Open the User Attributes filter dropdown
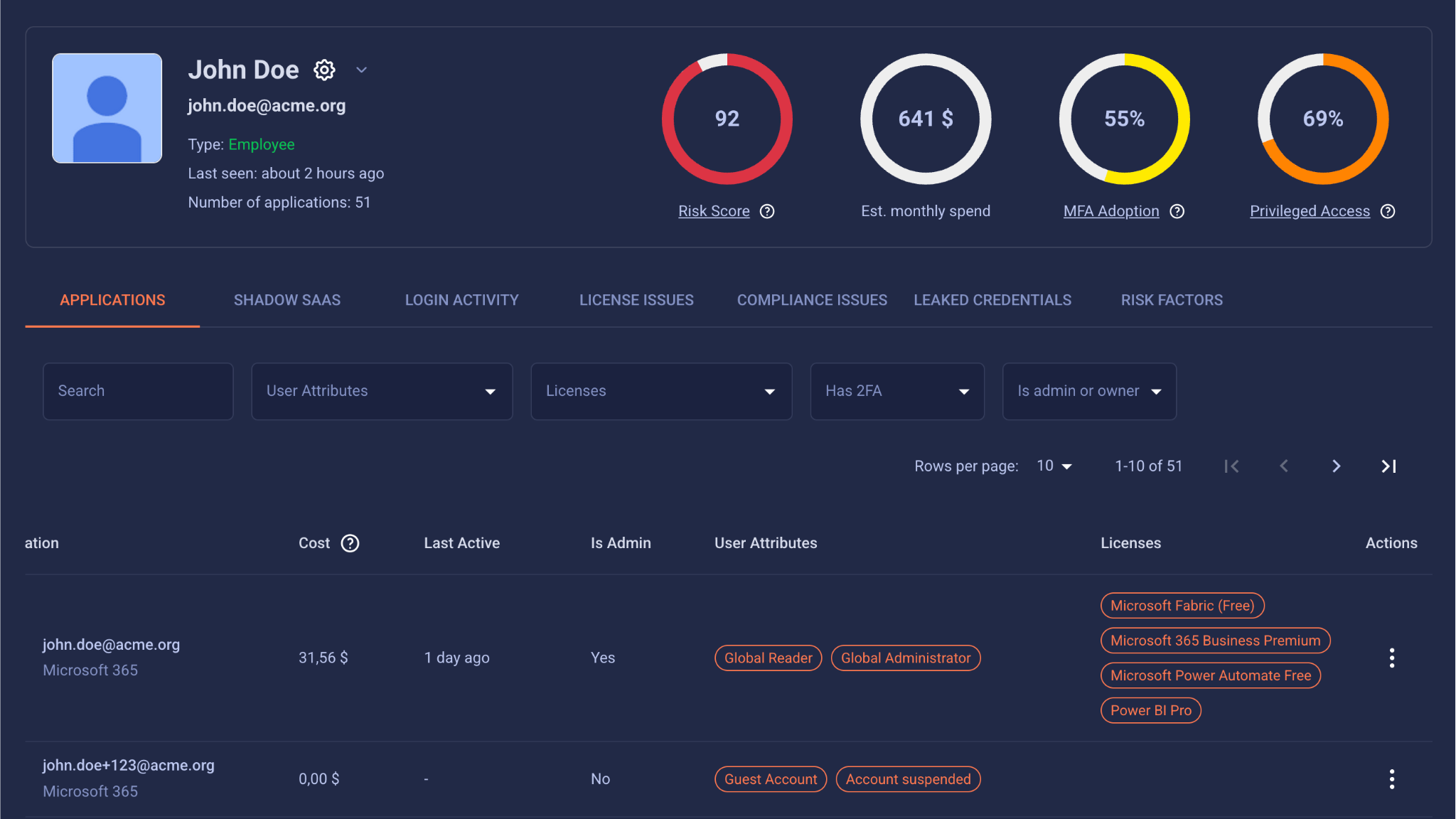This screenshot has height=819, width=1456. pos(382,392)
